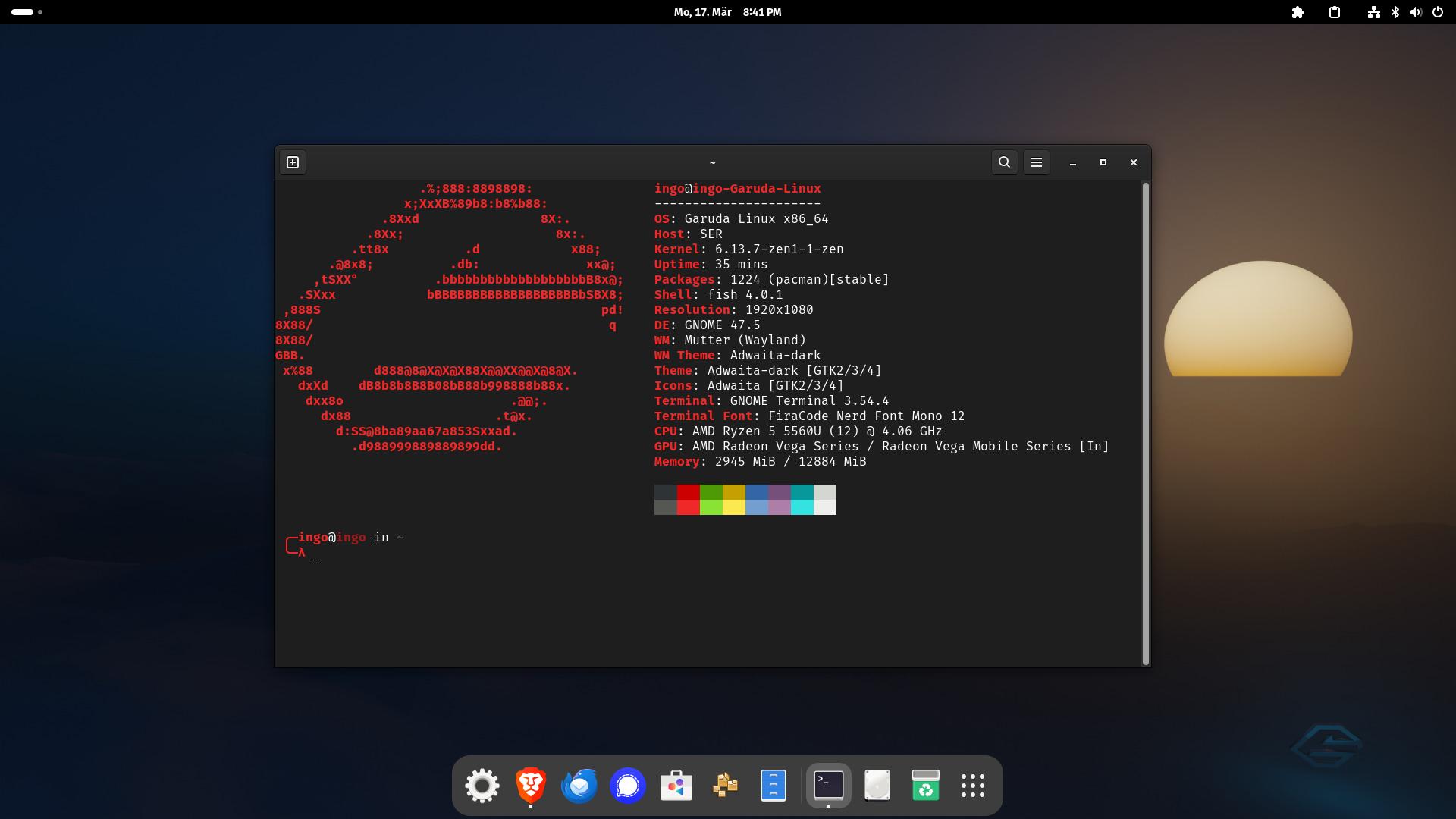Open the terminal hamburger menu
This screenshot has height=819, width=1456.
point(1036,162)
